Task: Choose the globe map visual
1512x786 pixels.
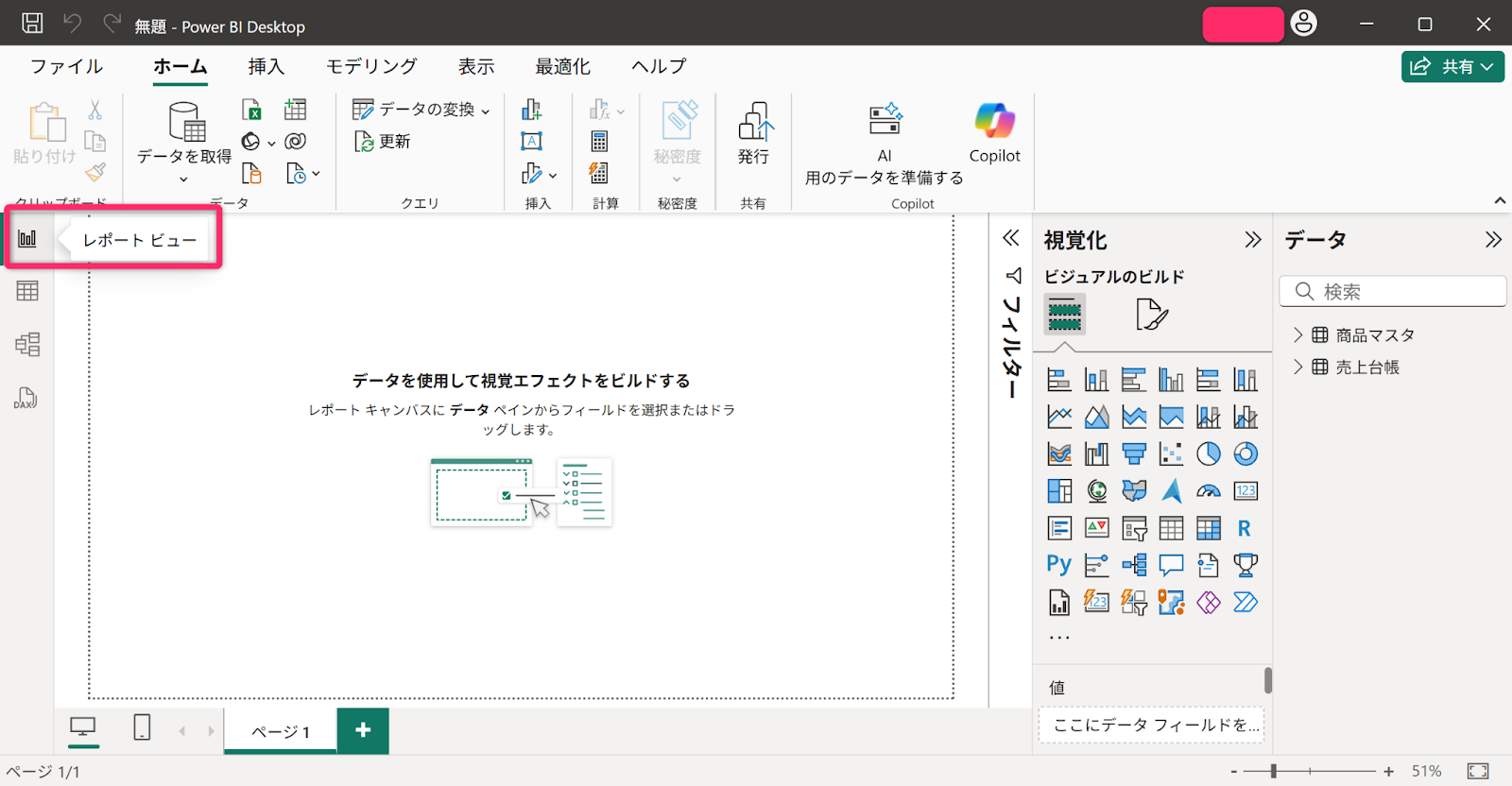Action: click(1097, 490)
